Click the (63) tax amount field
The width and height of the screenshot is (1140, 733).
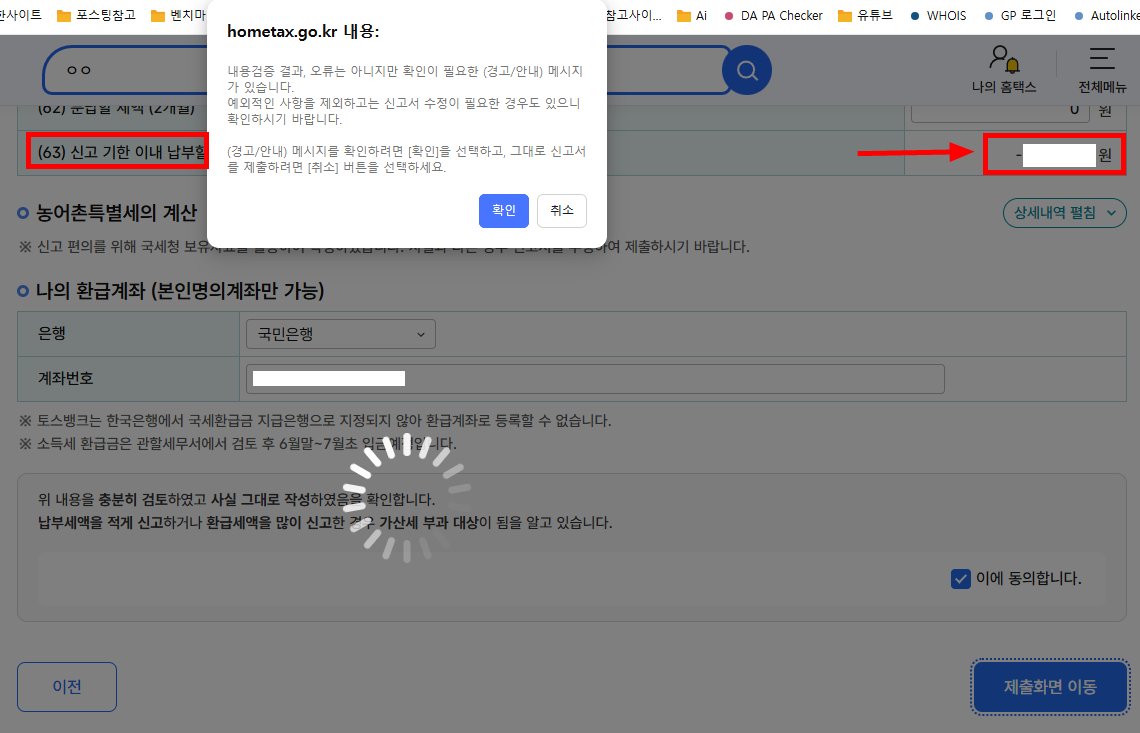(x=1054, y=154)
